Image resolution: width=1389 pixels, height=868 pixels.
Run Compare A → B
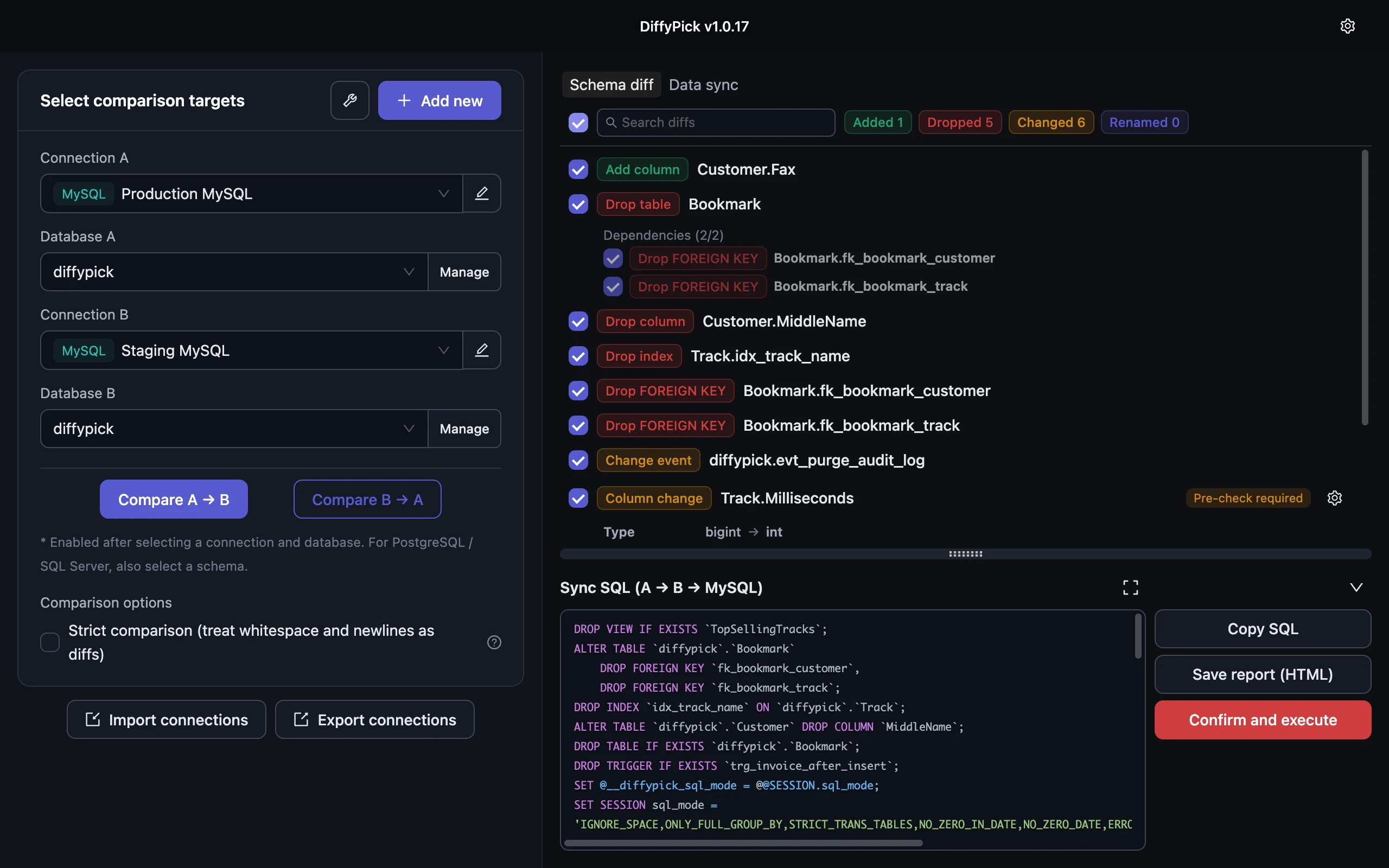point(173,500)
